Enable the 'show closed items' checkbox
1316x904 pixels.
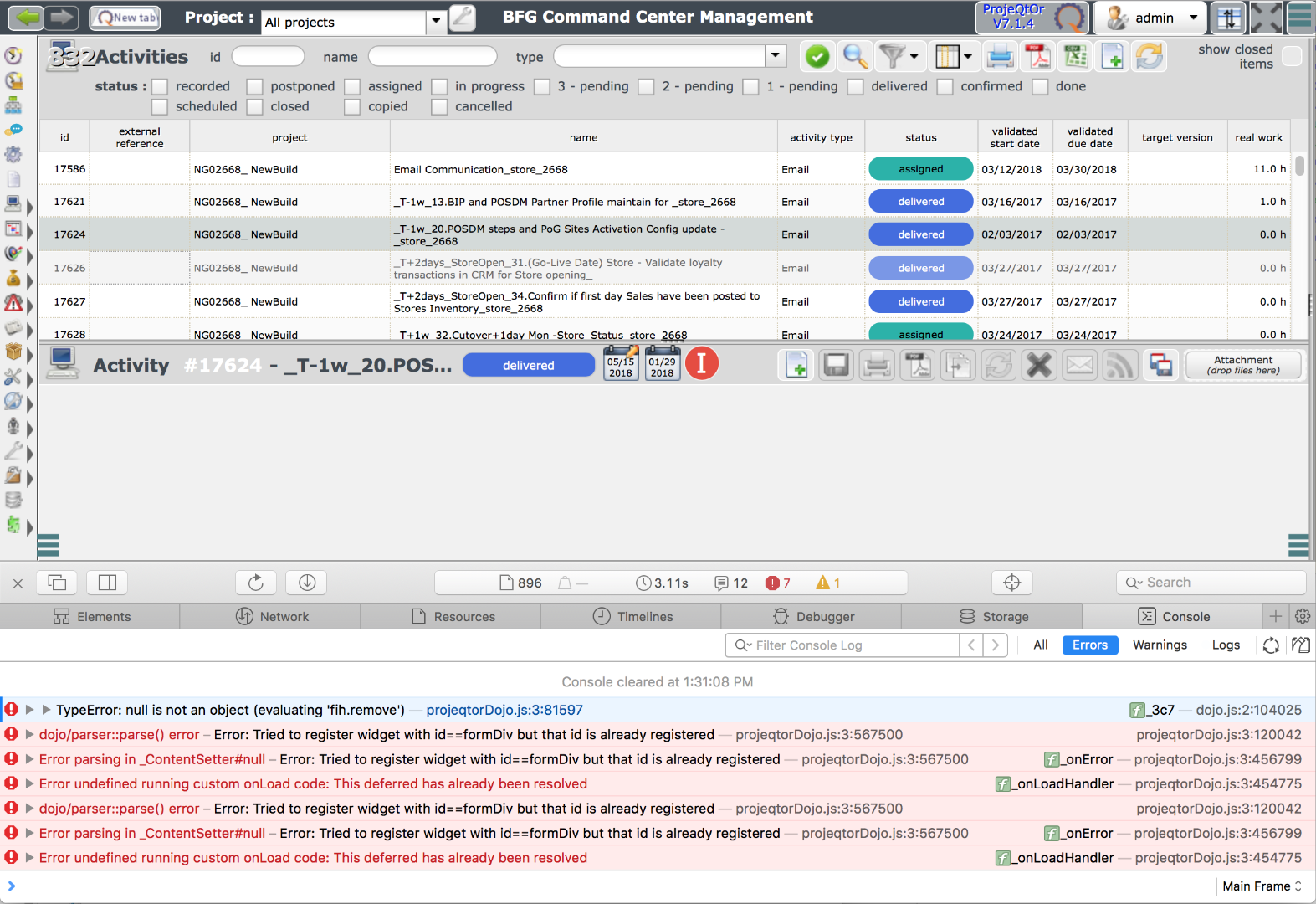click(1292, 56)
